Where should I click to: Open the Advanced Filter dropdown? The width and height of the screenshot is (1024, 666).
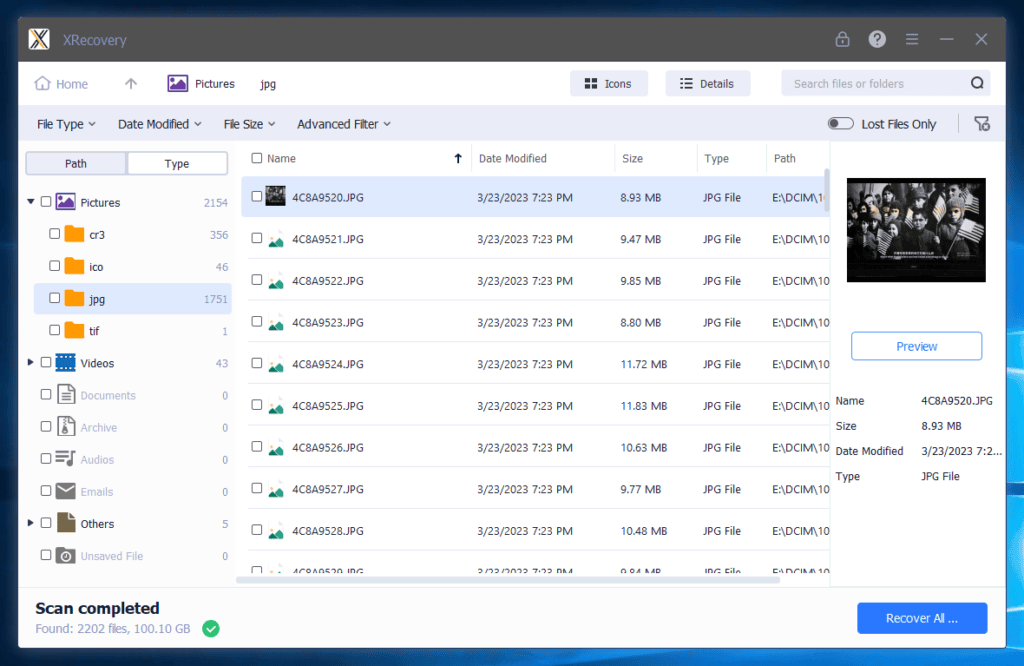tap(343, 124)
